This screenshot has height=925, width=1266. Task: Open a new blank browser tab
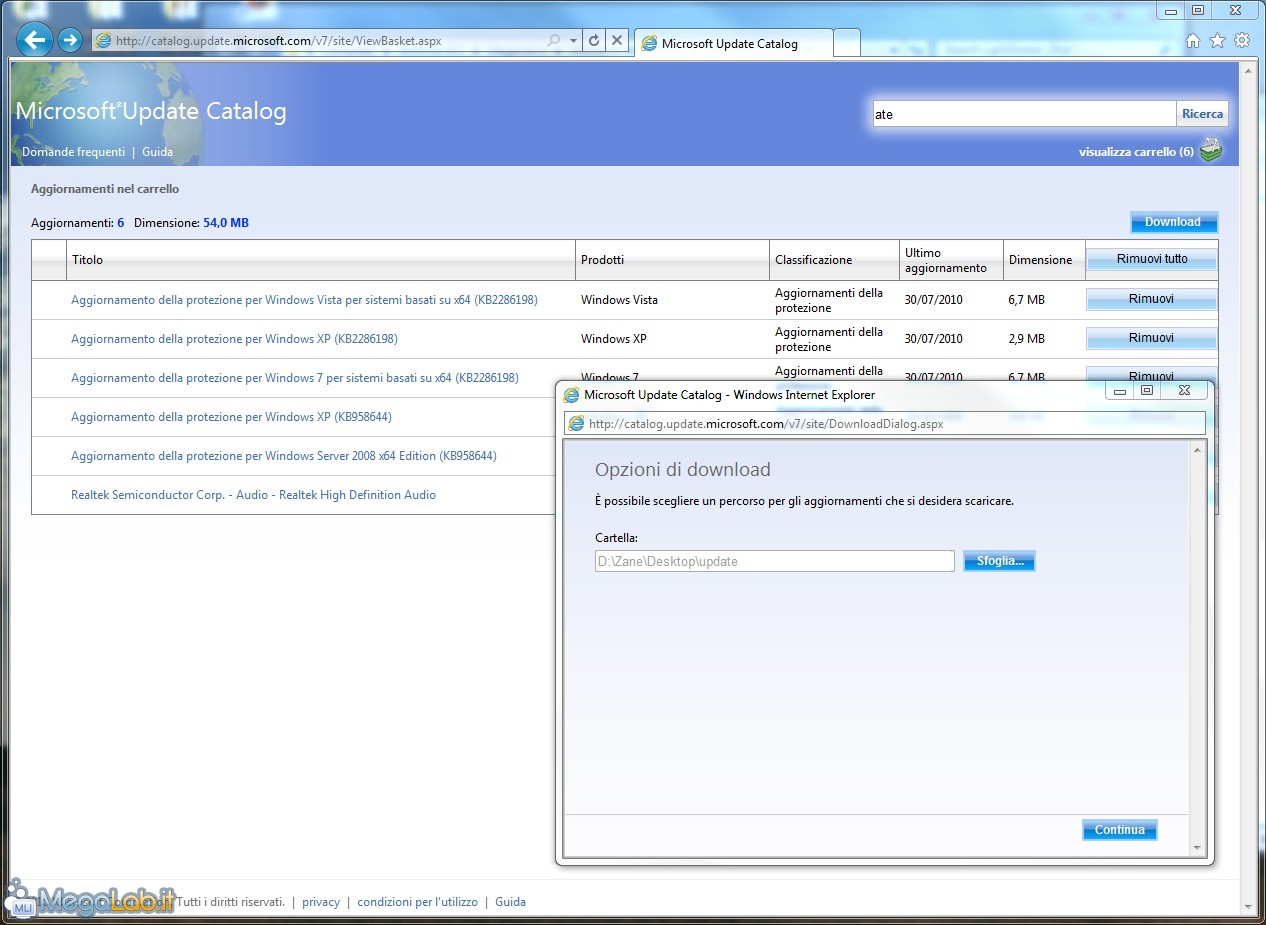[x=846, y=44]
